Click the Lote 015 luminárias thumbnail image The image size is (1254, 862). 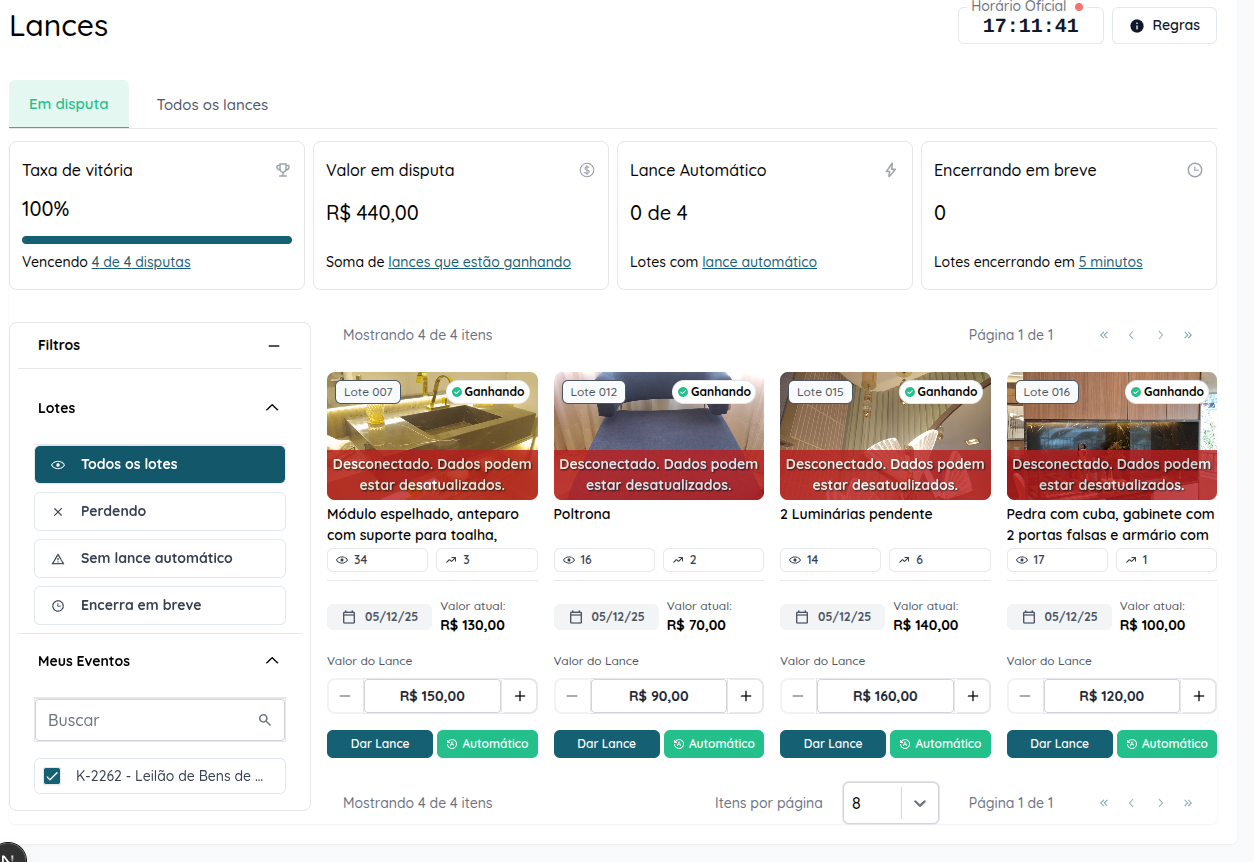[x=885, y=422]
